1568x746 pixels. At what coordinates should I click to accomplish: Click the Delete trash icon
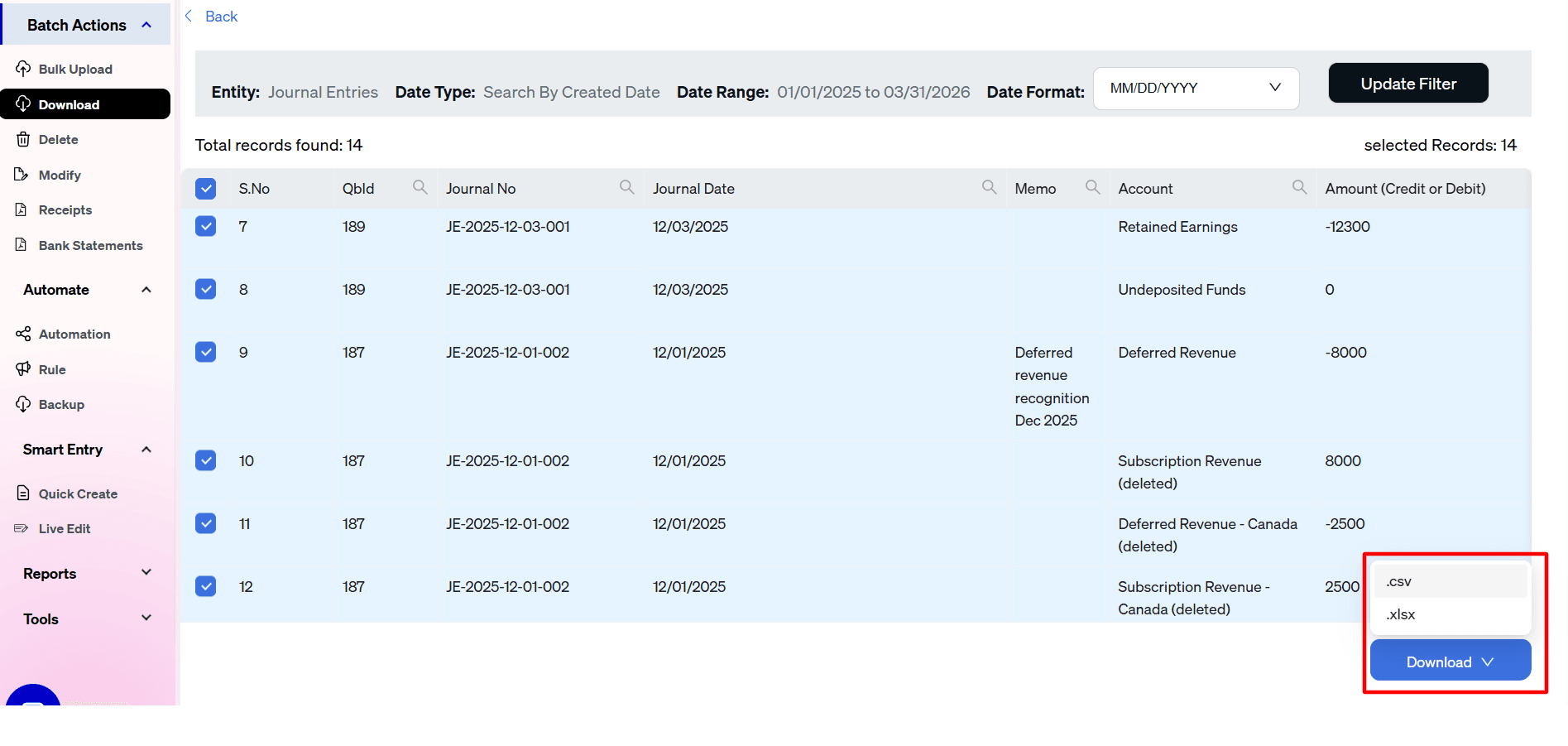[x=23, y=139]
